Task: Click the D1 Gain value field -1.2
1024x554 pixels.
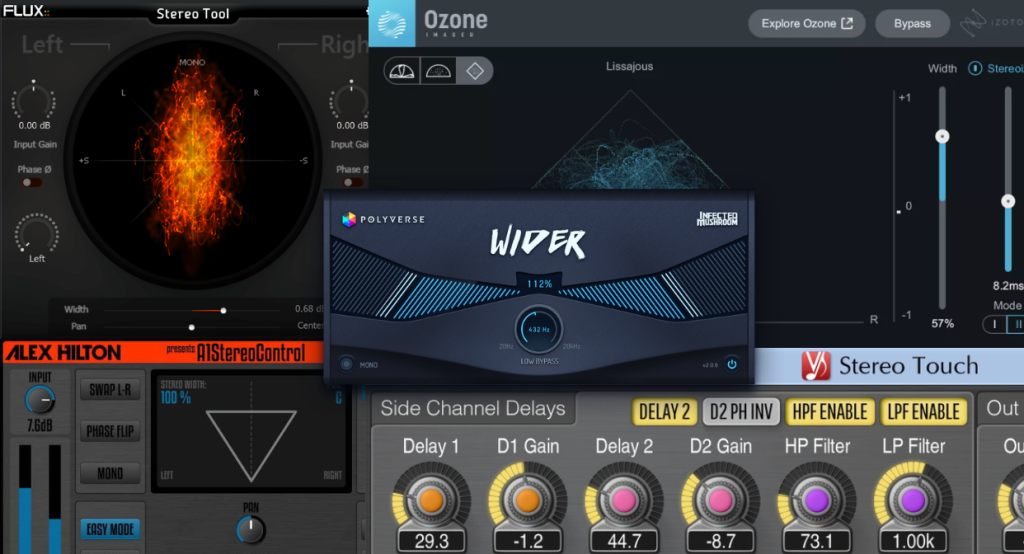Action: pyautogui.click(x=527, y=541)
